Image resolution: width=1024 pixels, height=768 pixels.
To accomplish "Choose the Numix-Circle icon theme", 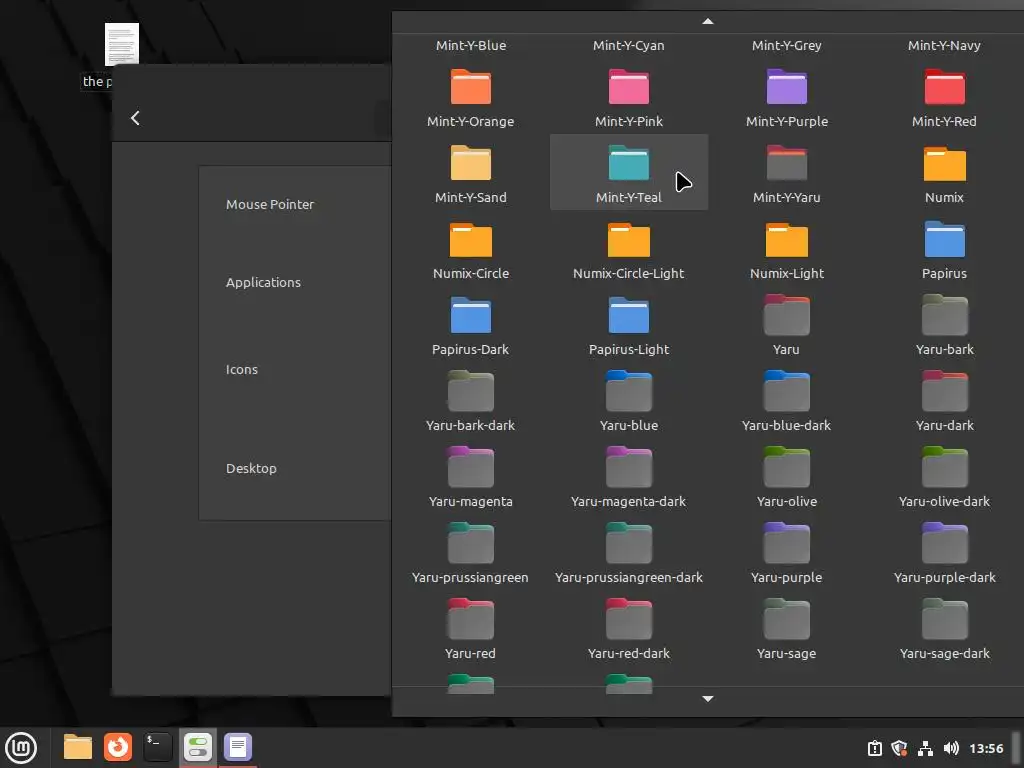I will [470, 248].
